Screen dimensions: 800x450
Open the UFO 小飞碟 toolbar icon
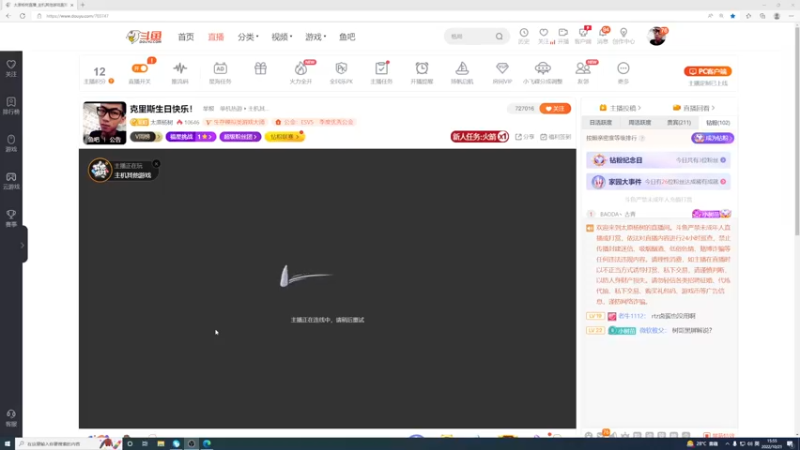pos(542,72)
